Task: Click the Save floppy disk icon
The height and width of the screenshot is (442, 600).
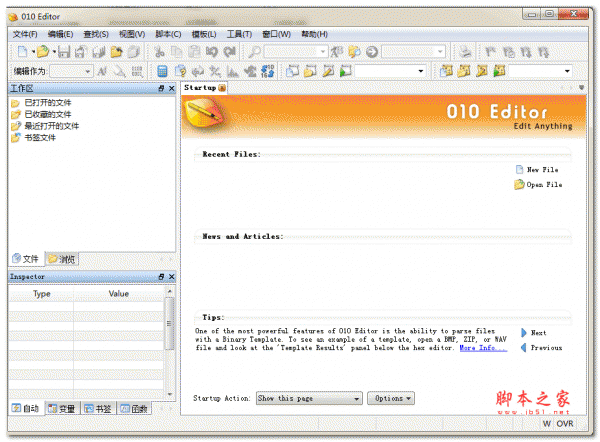Action: click(x=64, y=52)
